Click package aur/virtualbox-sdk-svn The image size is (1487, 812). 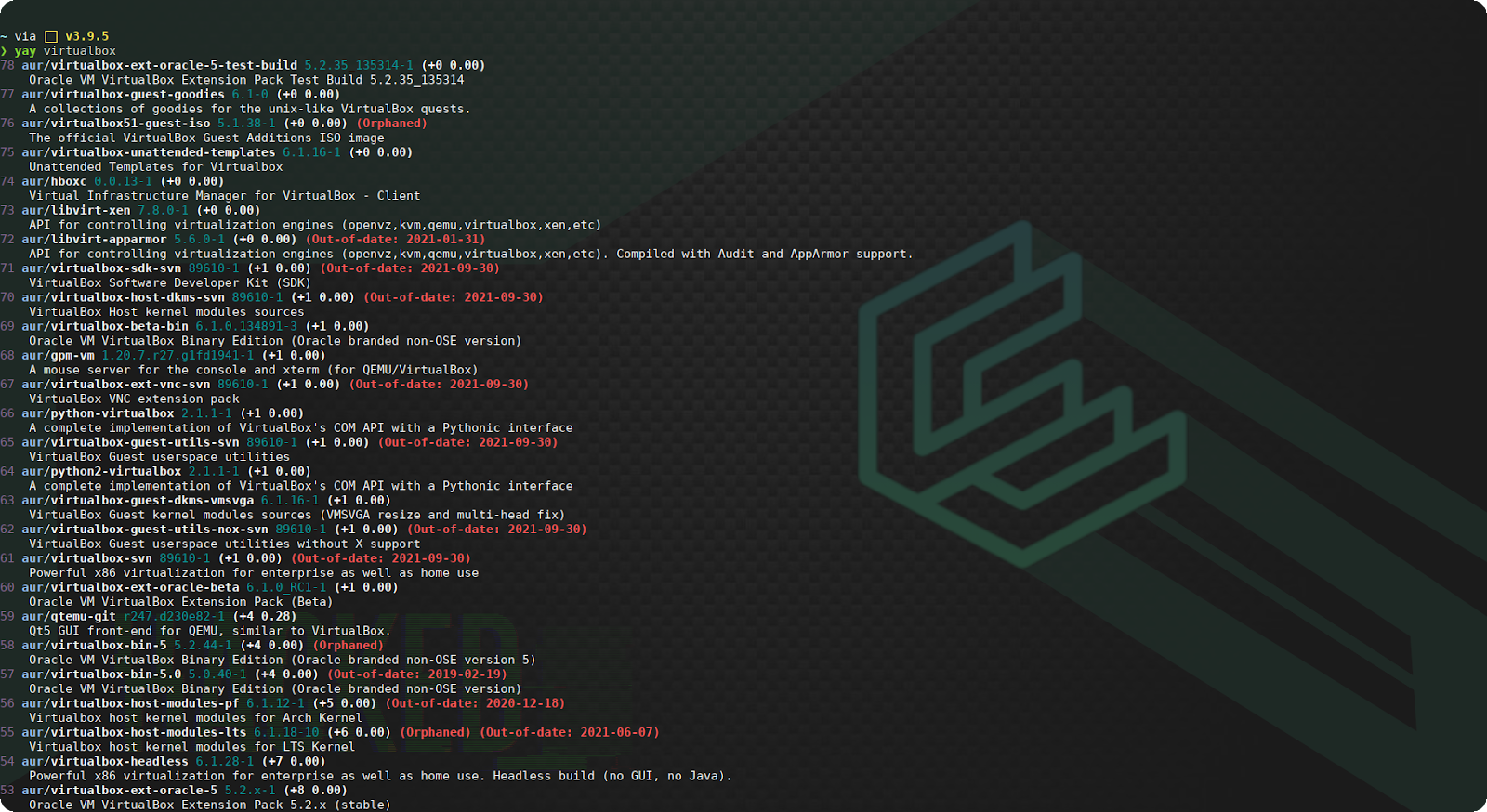101,268
